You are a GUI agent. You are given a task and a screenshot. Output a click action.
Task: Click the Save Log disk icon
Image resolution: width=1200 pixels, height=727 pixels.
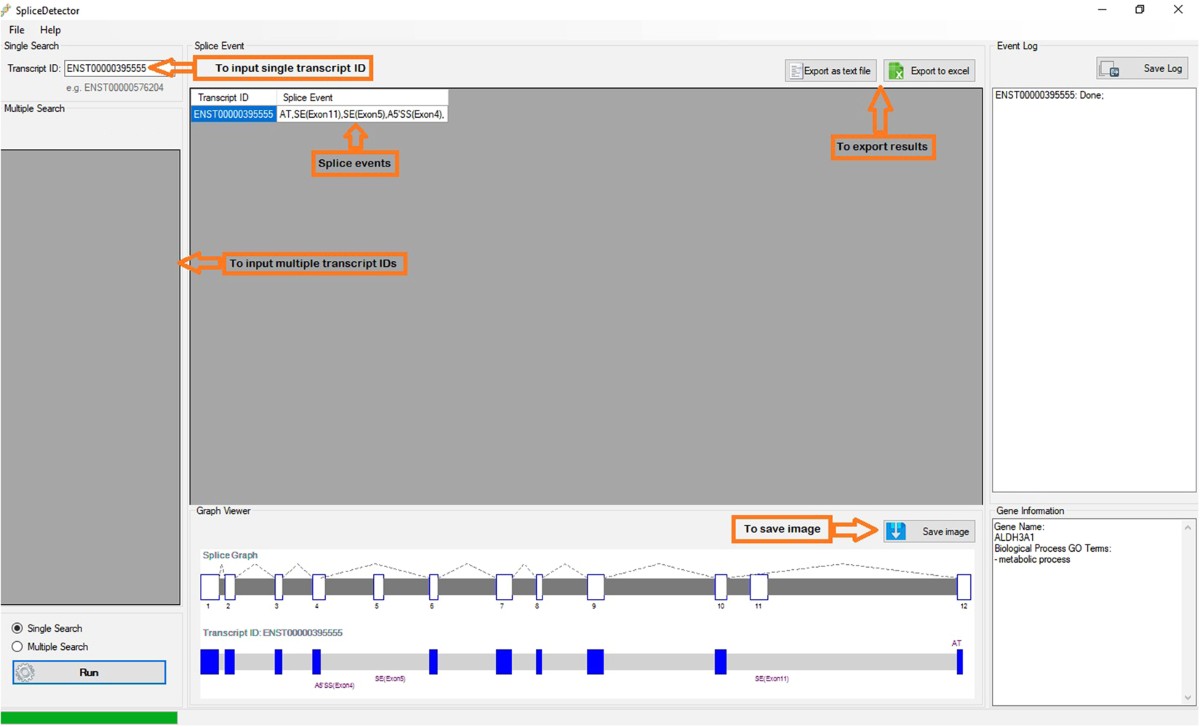(1110, 69)
